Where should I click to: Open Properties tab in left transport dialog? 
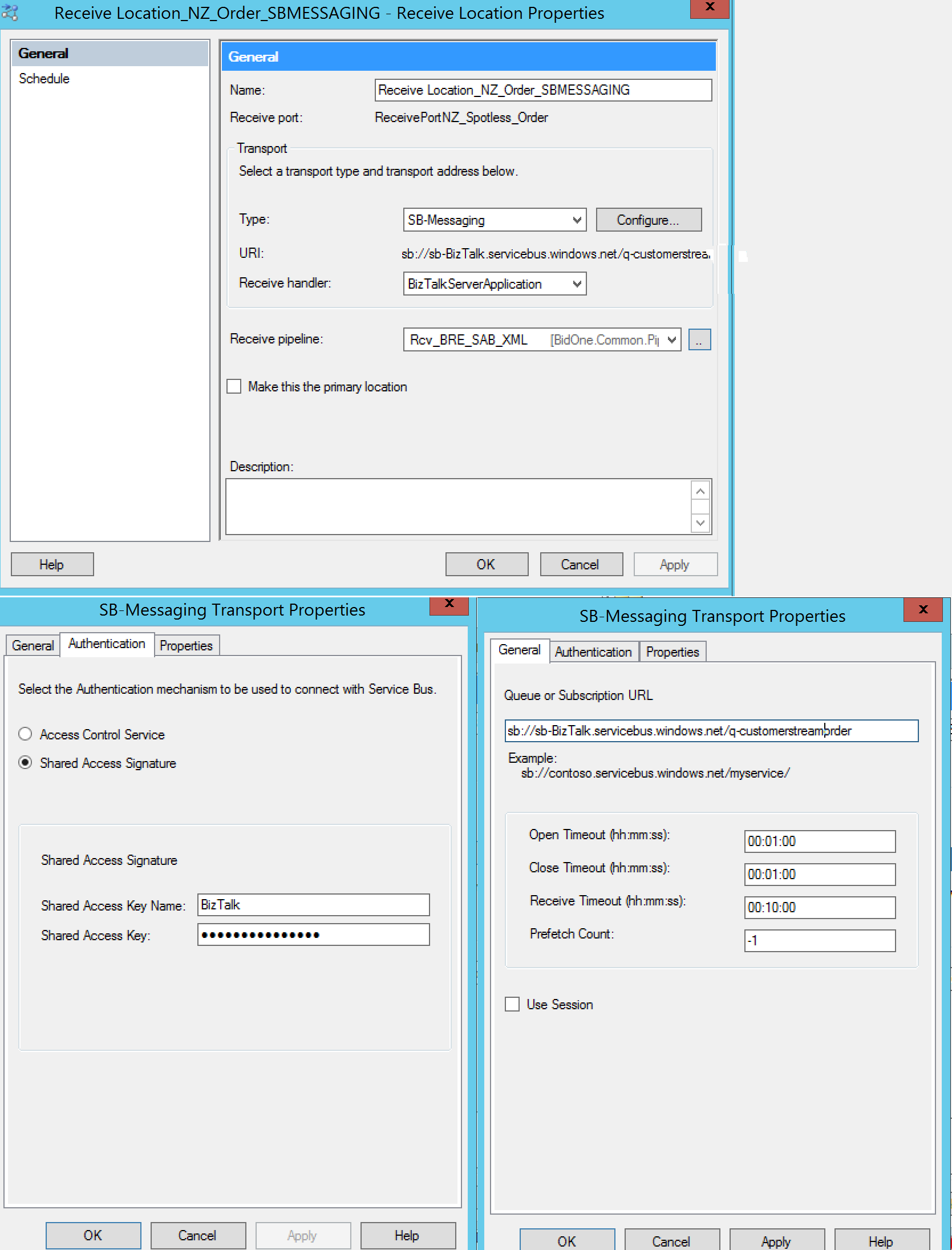(186, 645)
